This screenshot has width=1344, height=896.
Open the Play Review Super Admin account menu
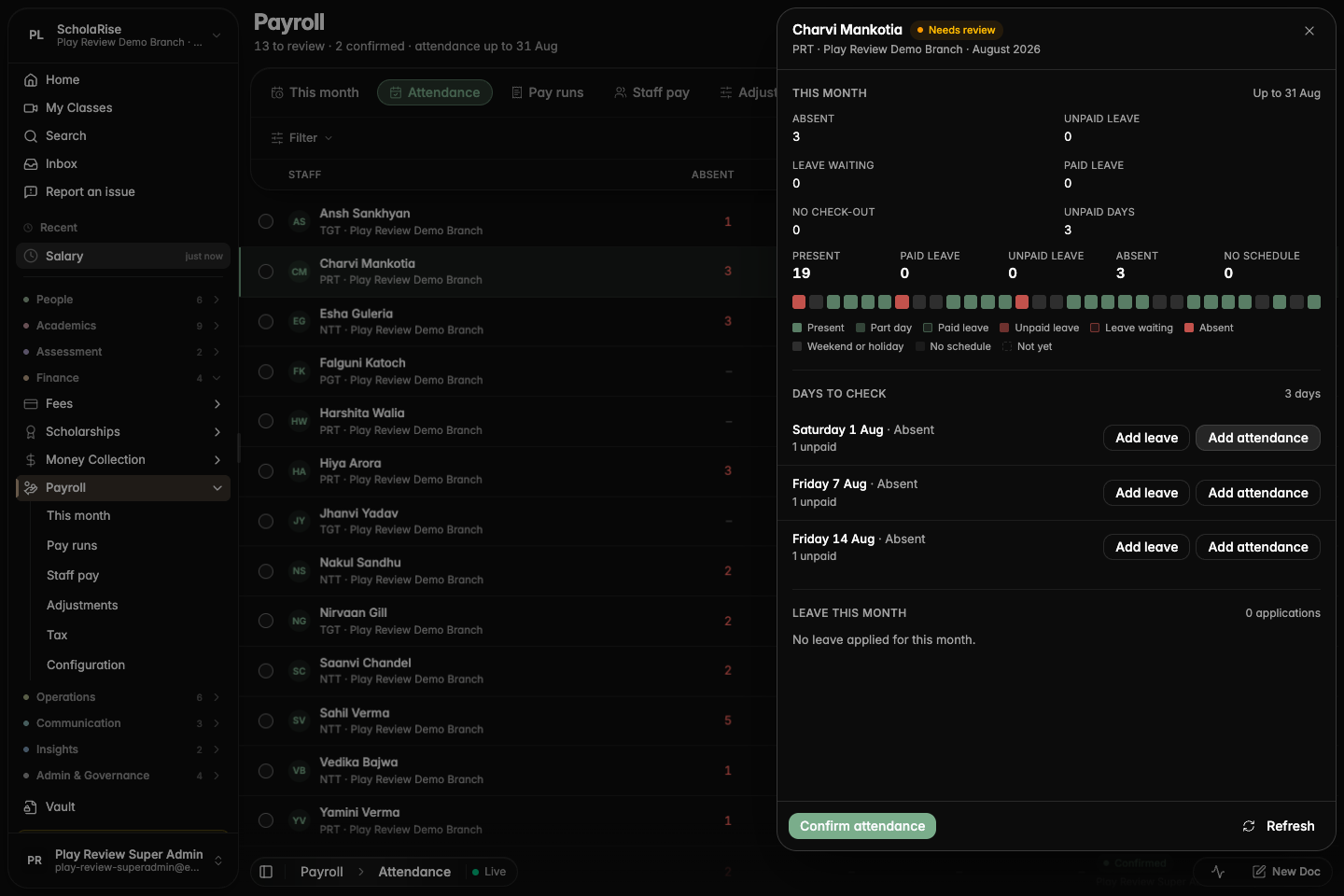click(x=122, y=861)
